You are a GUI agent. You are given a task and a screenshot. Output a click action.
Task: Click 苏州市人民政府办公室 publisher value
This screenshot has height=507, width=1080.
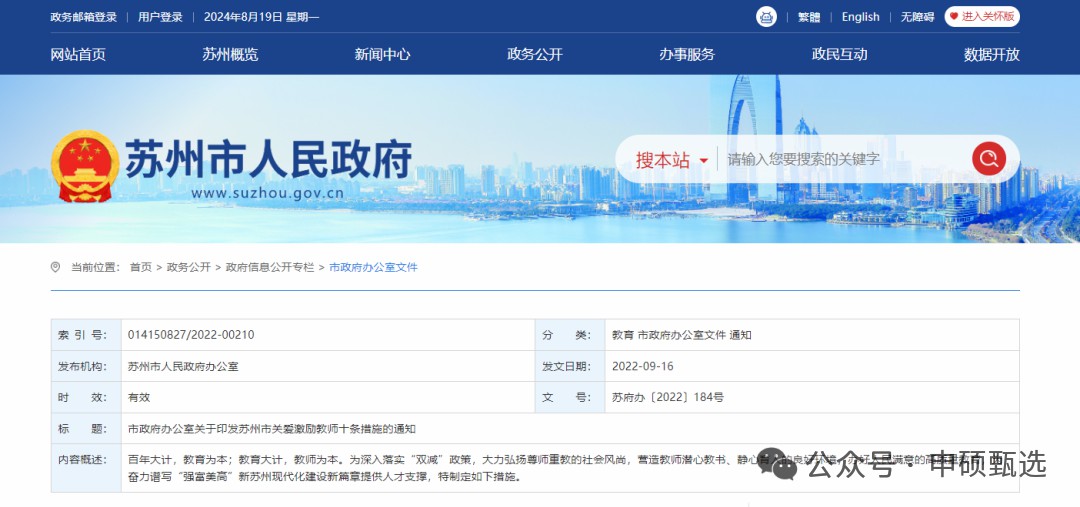(183, 366)
